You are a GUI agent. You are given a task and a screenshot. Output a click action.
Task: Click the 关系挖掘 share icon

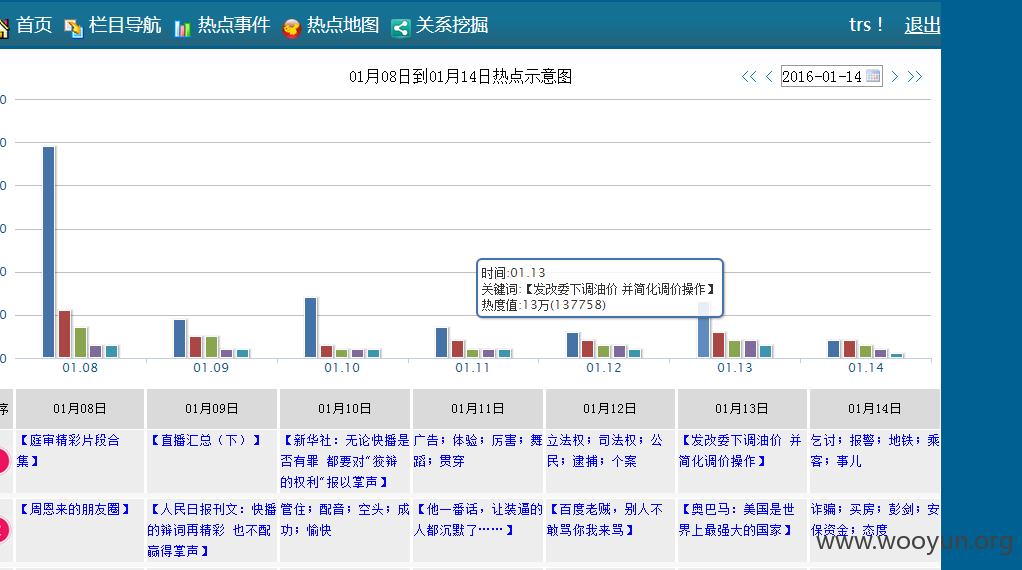[x=400, y=28]
